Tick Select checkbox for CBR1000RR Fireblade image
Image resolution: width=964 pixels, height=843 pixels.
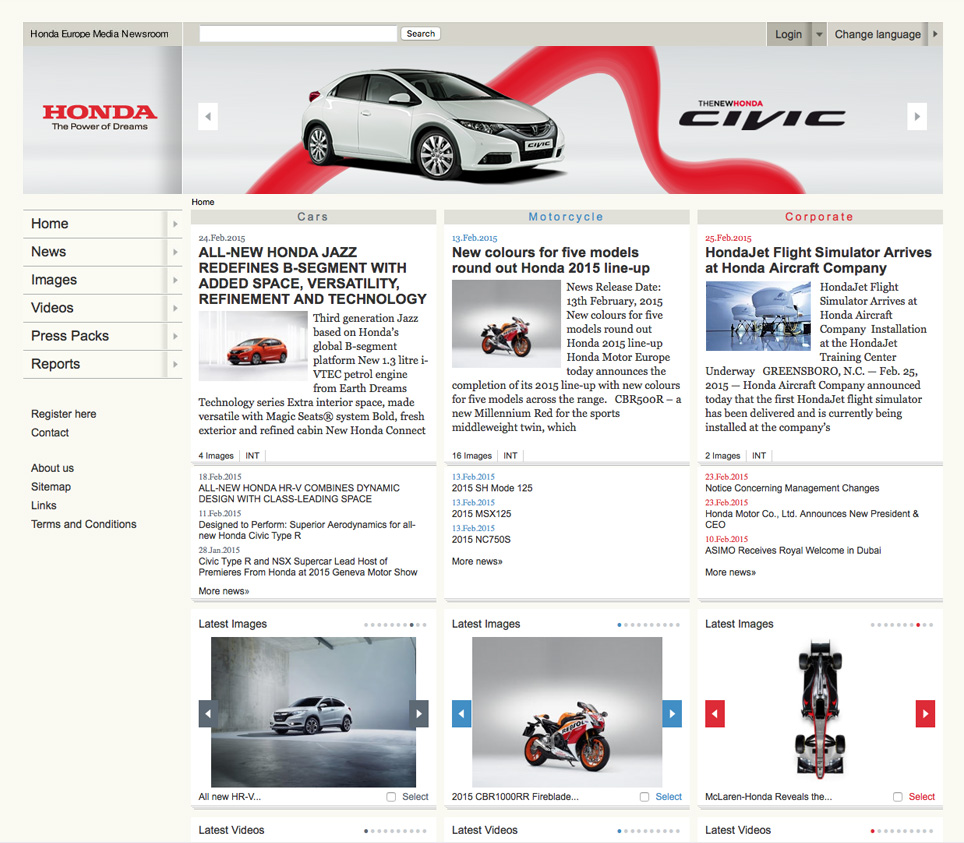(x=644, y=797)
